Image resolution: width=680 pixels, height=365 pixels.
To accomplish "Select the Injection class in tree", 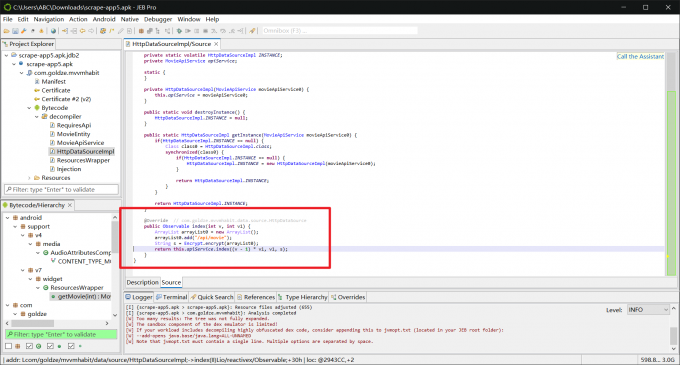I will [x=69, y=169].
